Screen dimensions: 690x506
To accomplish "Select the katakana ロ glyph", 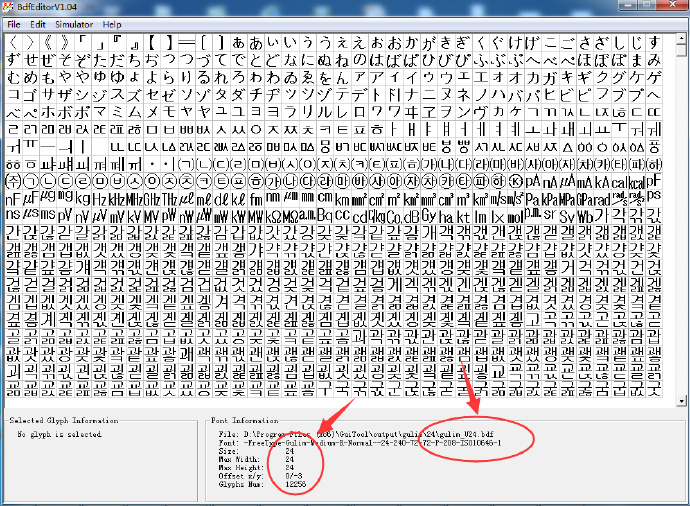I will pos(359,112).
